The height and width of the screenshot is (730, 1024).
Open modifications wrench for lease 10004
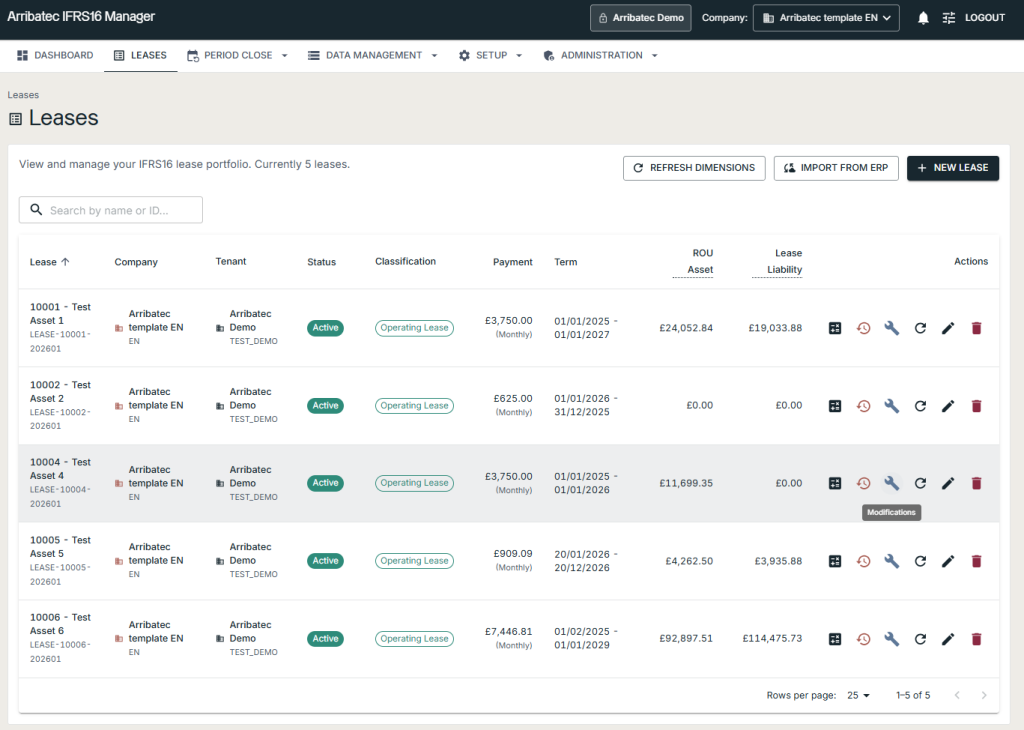coord(891,483)
